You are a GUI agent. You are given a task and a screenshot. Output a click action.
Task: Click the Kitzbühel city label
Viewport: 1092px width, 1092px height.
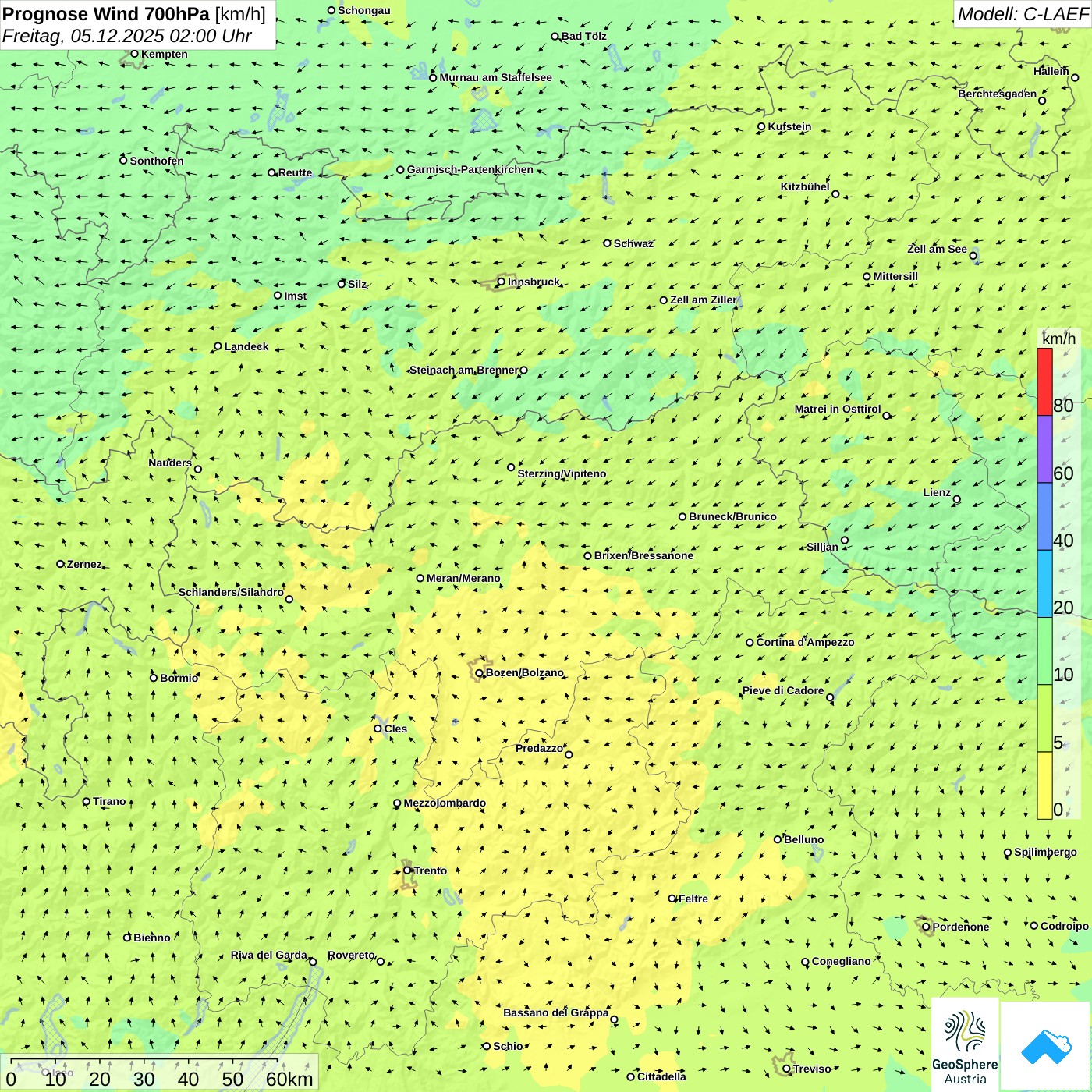point(805,186)
